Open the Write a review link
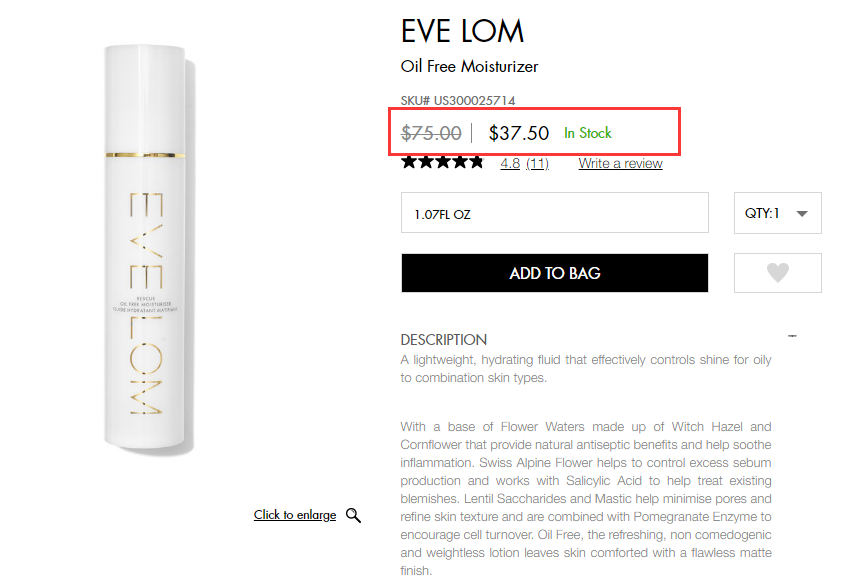Screen dimensions: 845x583 (x=620, y=163)
